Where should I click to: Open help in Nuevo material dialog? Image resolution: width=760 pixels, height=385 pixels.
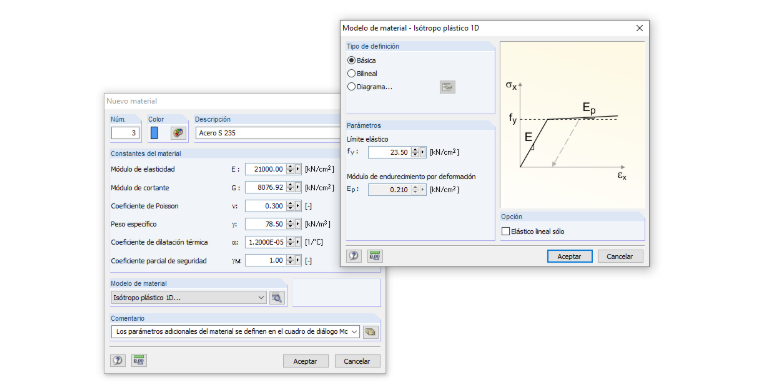tap(118, 361)
